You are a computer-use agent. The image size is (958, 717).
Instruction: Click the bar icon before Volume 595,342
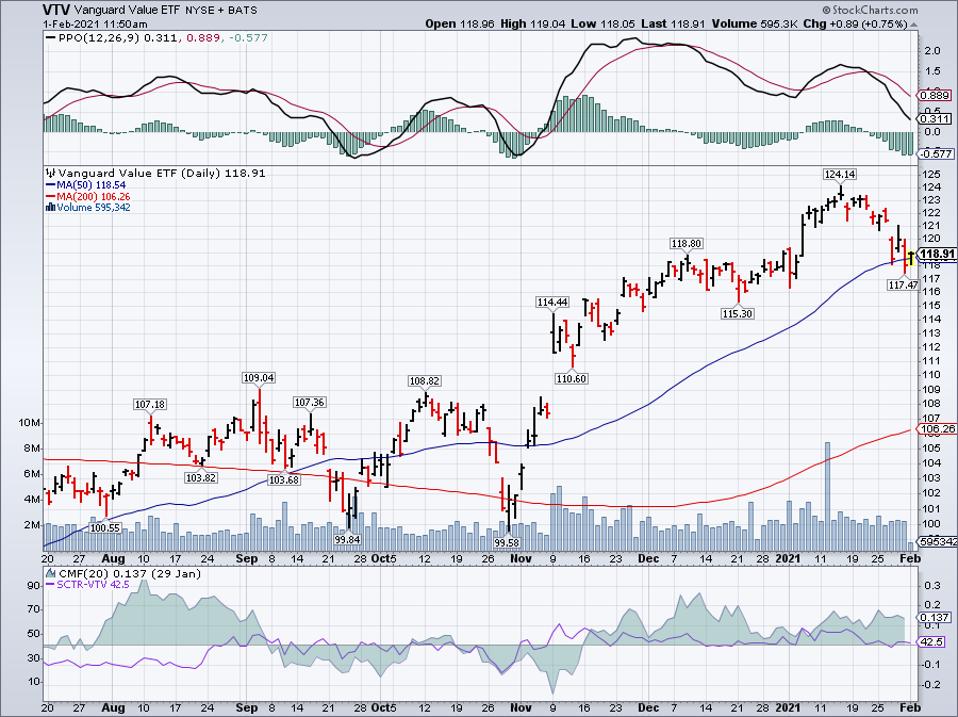[x=50, y=208]
